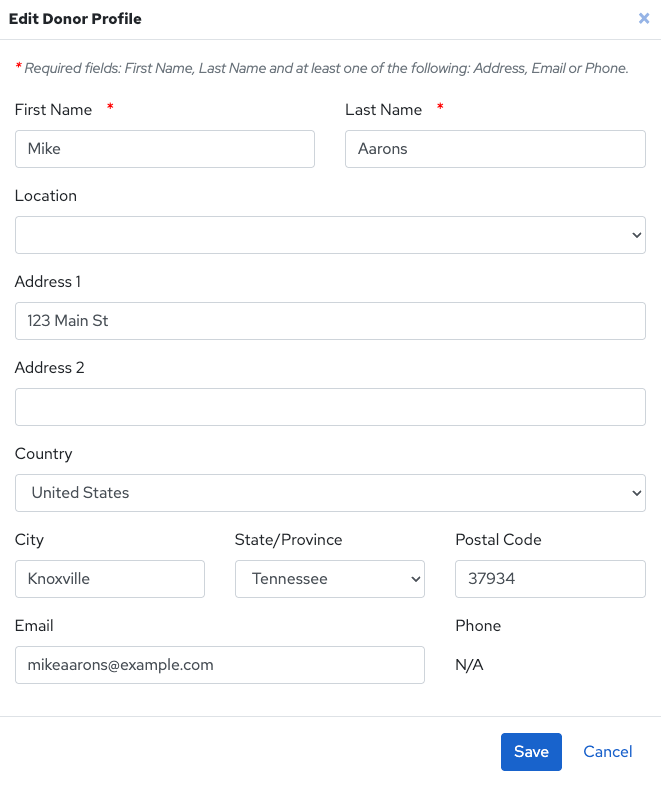This screenshot has height=786, width=661.
Task: Focus the Postal Code field
Action: [x=550, y=579]
